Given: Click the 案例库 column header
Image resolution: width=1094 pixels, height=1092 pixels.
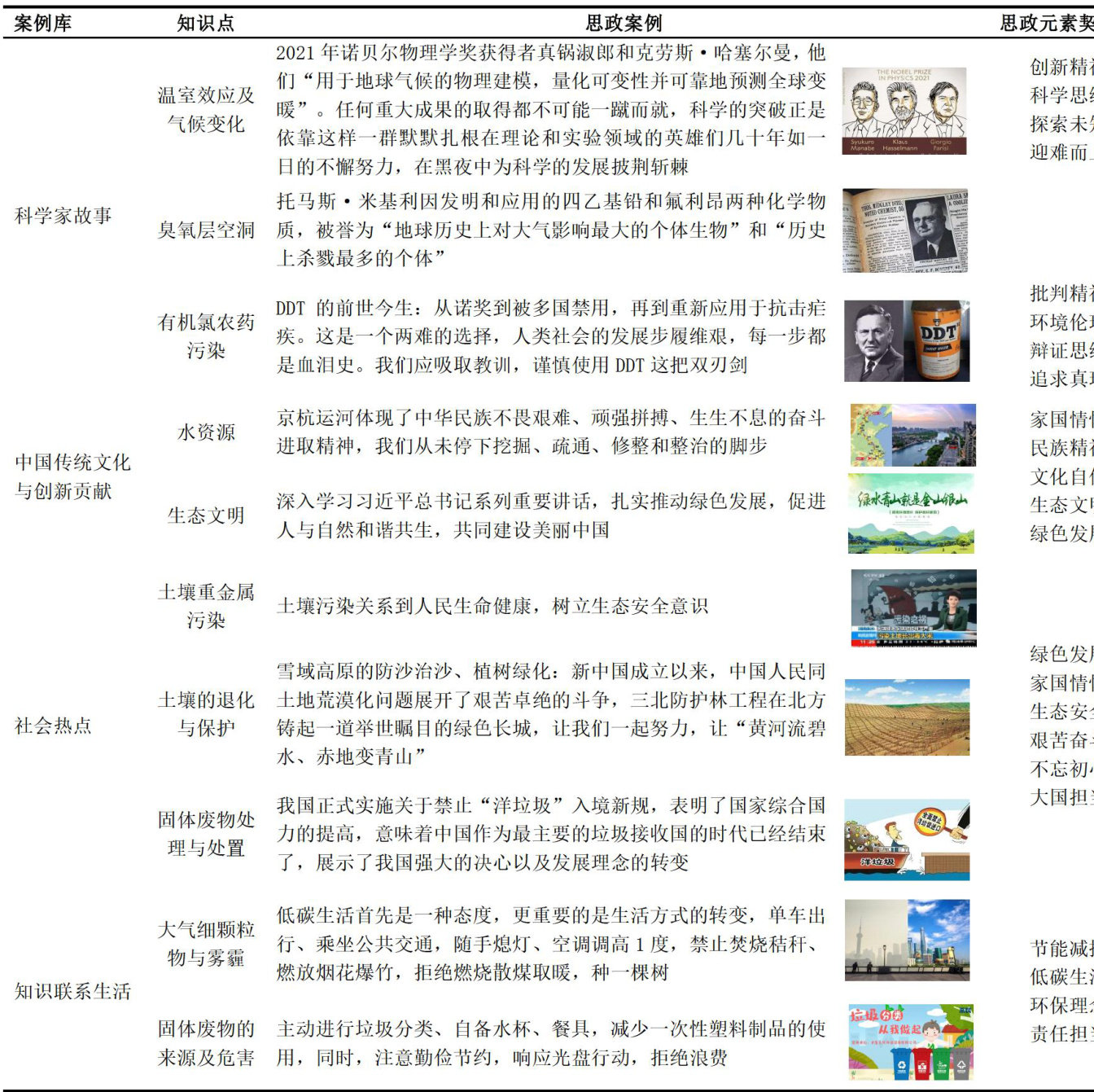Looking at the screenshot, I should [43, 23].
